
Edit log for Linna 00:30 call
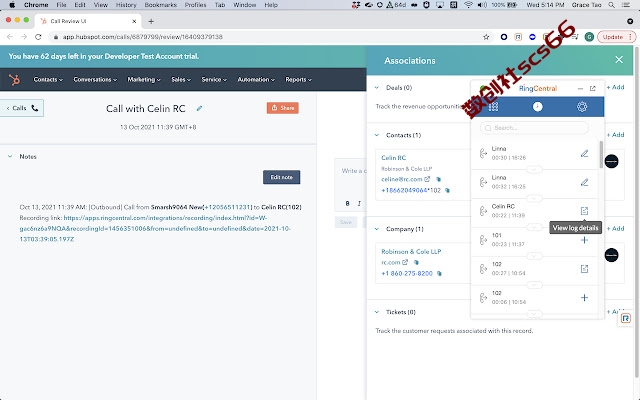click(584, 153)
